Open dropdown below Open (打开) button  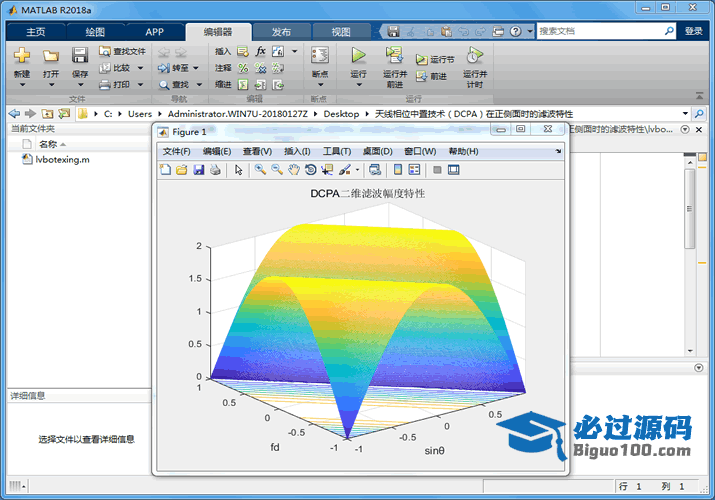(x=51, y=85)
